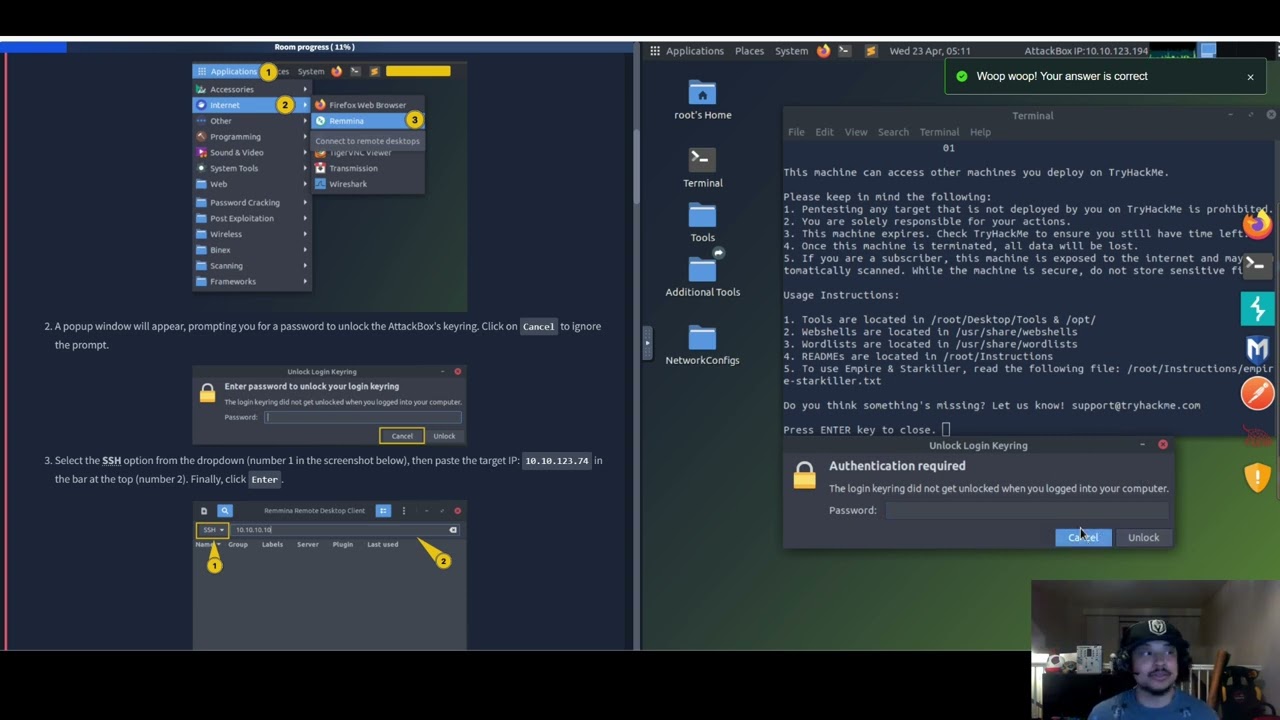This screenshot has height=720, width=1280.
Task: Click the red dragon dock icon
Action: point(1257,435)
